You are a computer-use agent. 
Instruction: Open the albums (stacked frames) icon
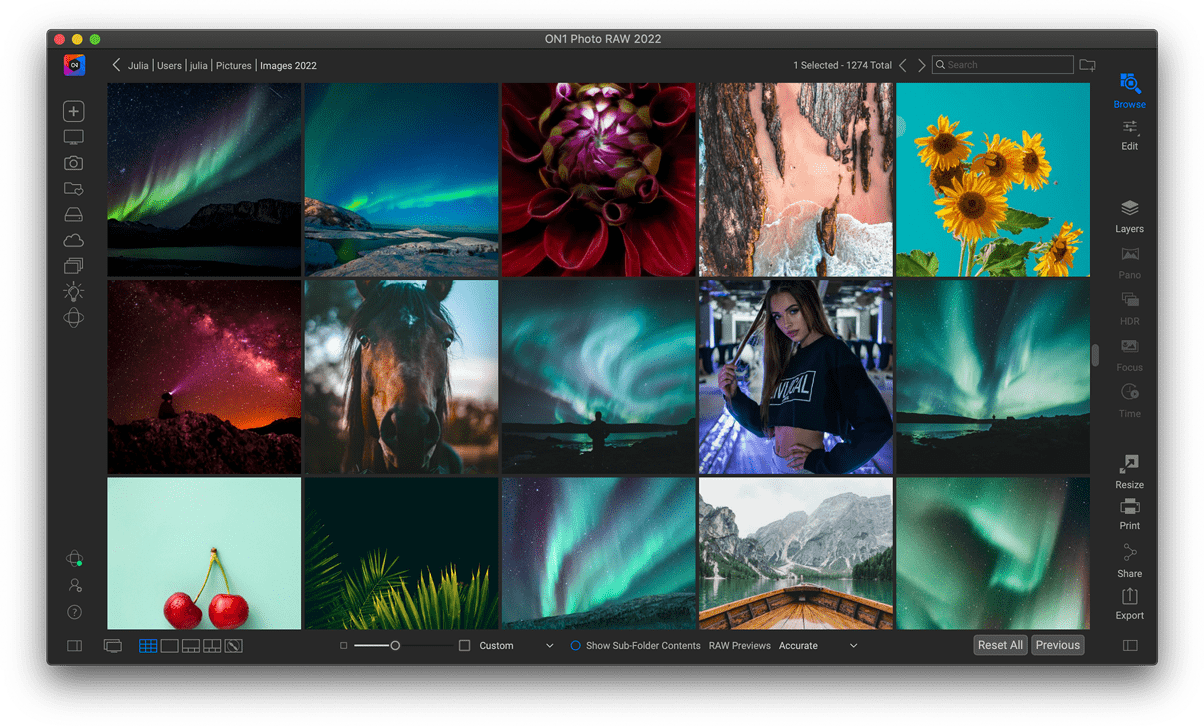[x=73, y=266]
